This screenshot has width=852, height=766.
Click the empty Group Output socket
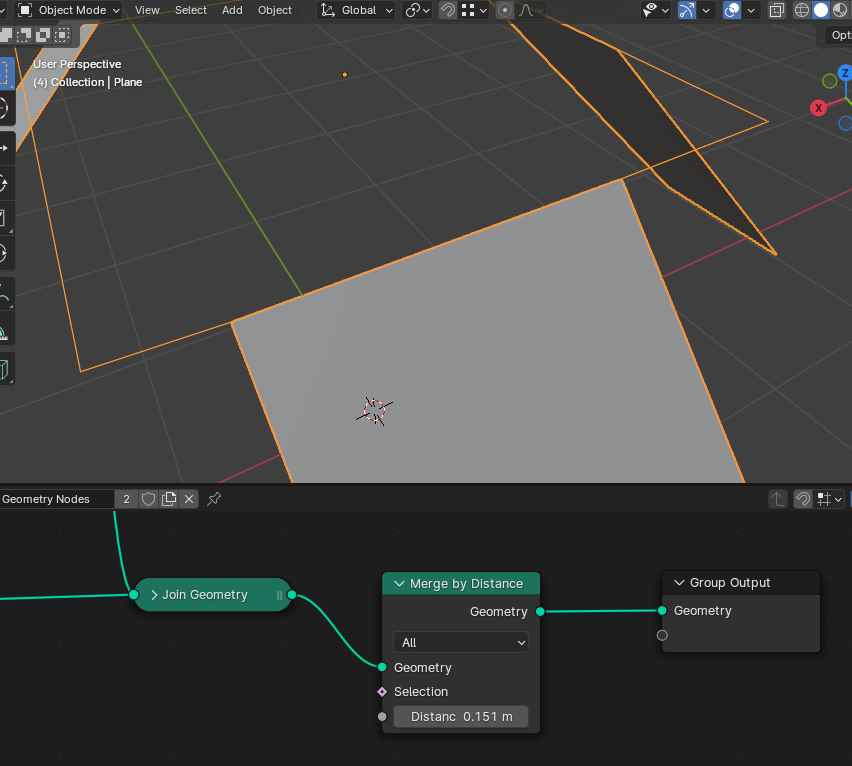(662, 635)
